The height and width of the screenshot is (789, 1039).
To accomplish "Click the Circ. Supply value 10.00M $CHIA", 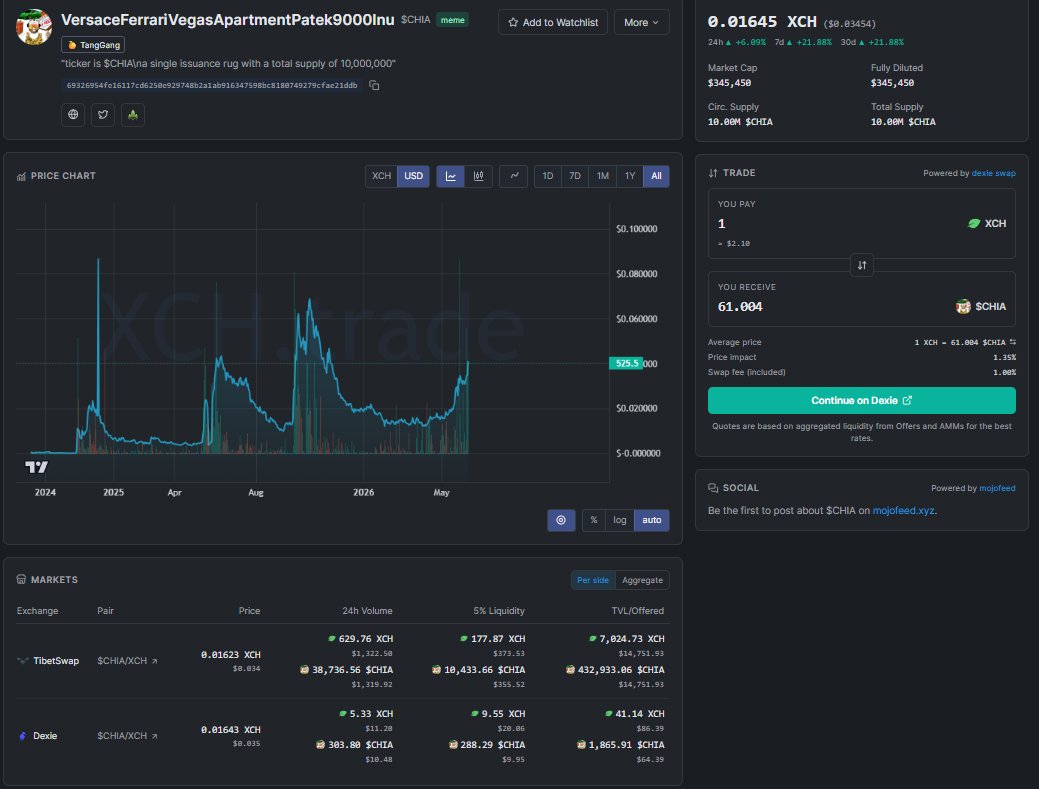I will tap(740, 122).
